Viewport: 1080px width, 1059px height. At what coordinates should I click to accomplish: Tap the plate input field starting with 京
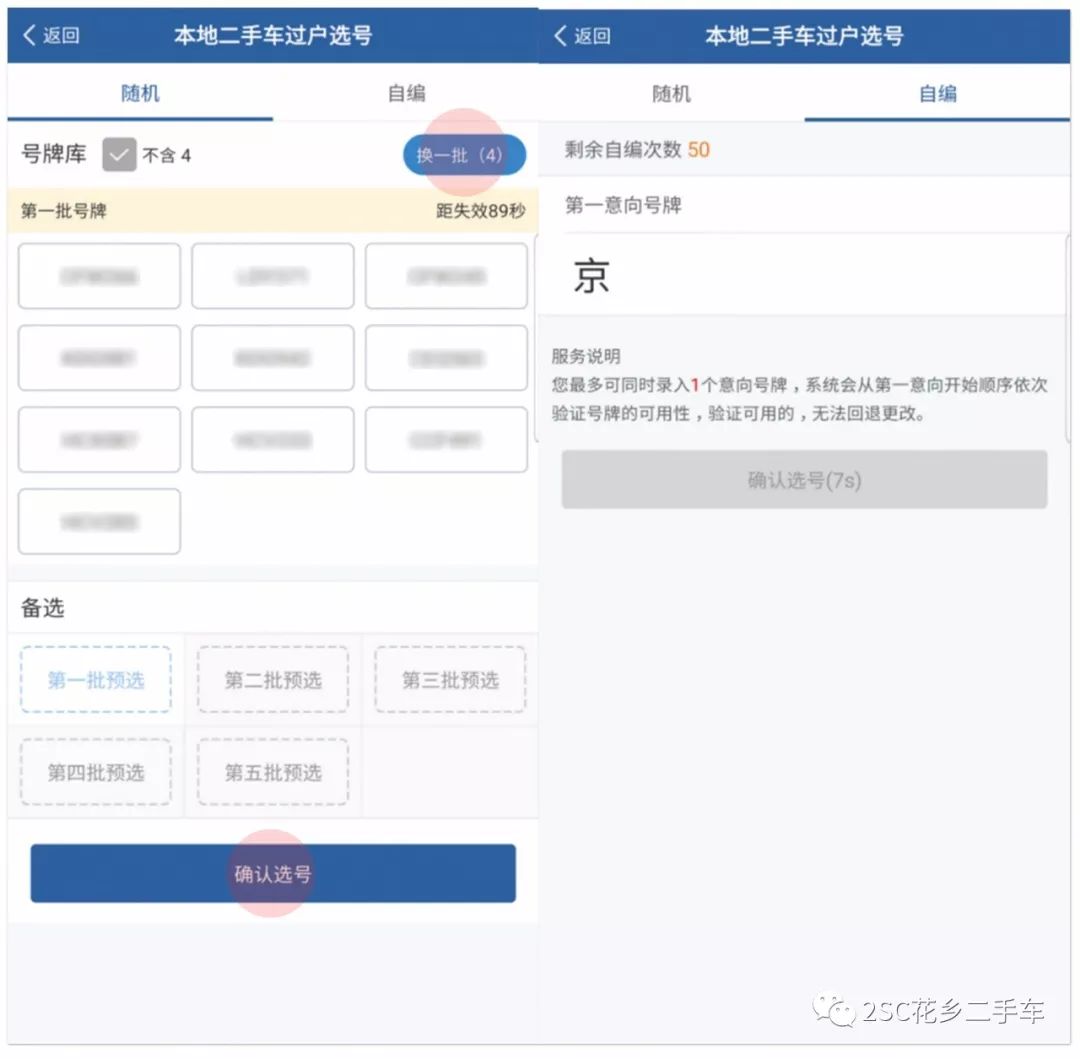[x=804, y=275]
